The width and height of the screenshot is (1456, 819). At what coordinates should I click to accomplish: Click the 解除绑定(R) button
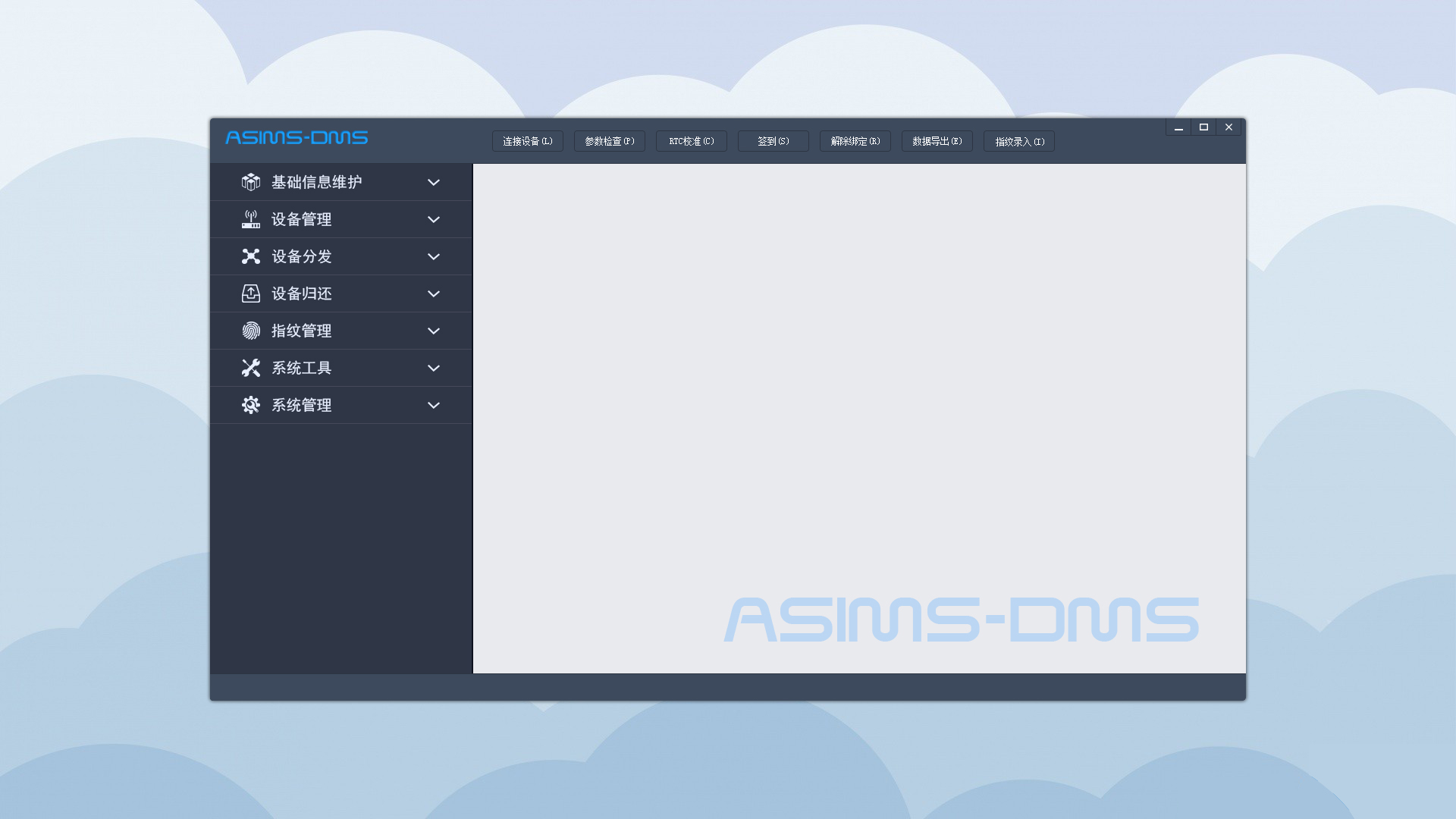[x=855, y=141]
